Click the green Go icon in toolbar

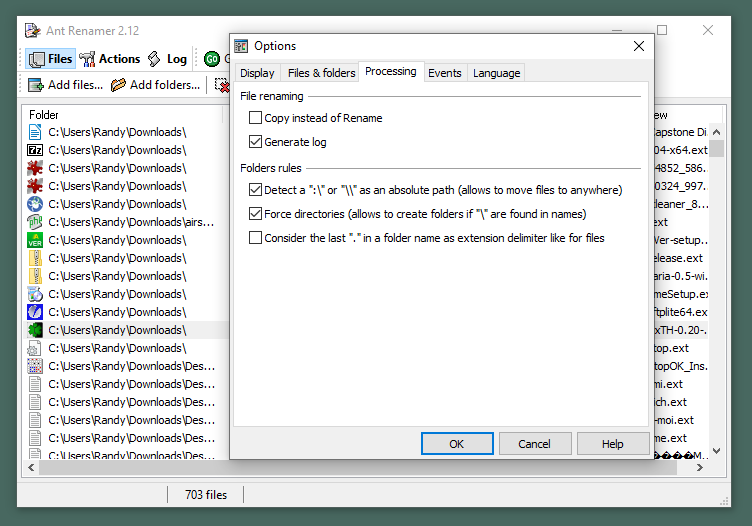click(212, 58)
